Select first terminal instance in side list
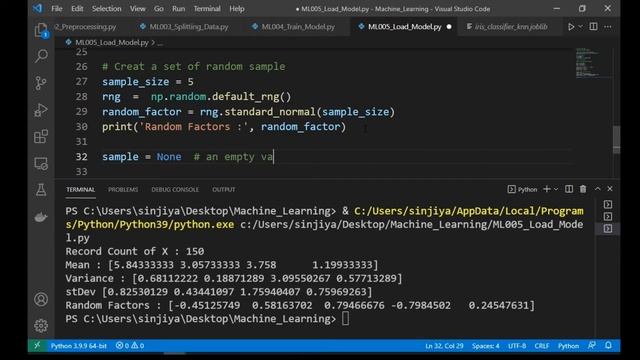 (608, 204)
